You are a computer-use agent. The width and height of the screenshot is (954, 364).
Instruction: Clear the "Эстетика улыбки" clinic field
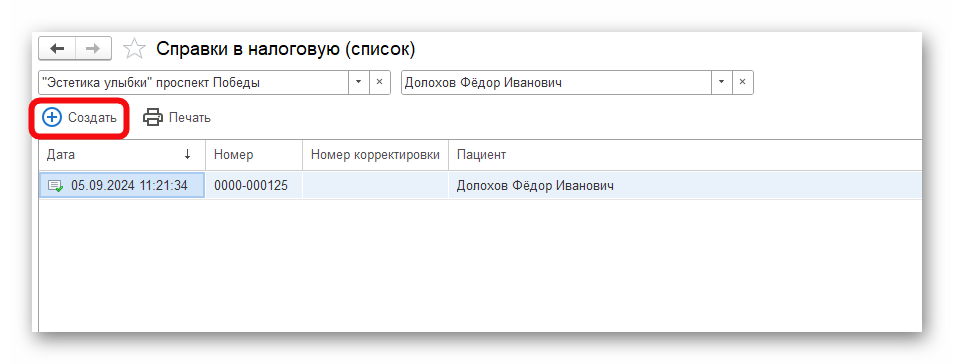379,83
